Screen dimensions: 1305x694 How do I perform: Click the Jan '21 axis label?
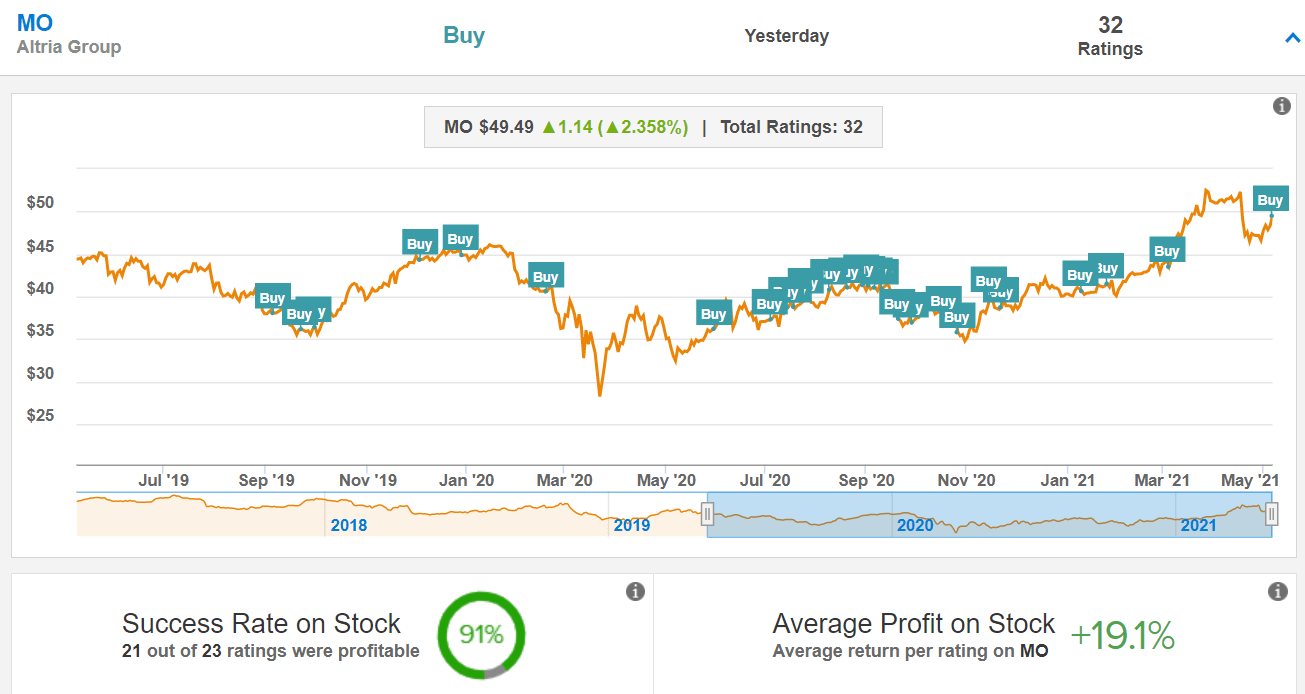click(1067, 480)
